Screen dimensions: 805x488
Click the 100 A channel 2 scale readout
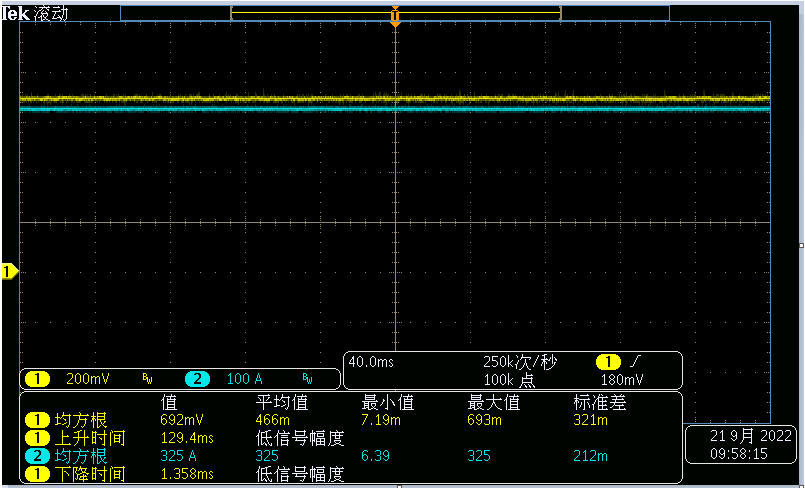pyautogui.click(x=244, y=379)
